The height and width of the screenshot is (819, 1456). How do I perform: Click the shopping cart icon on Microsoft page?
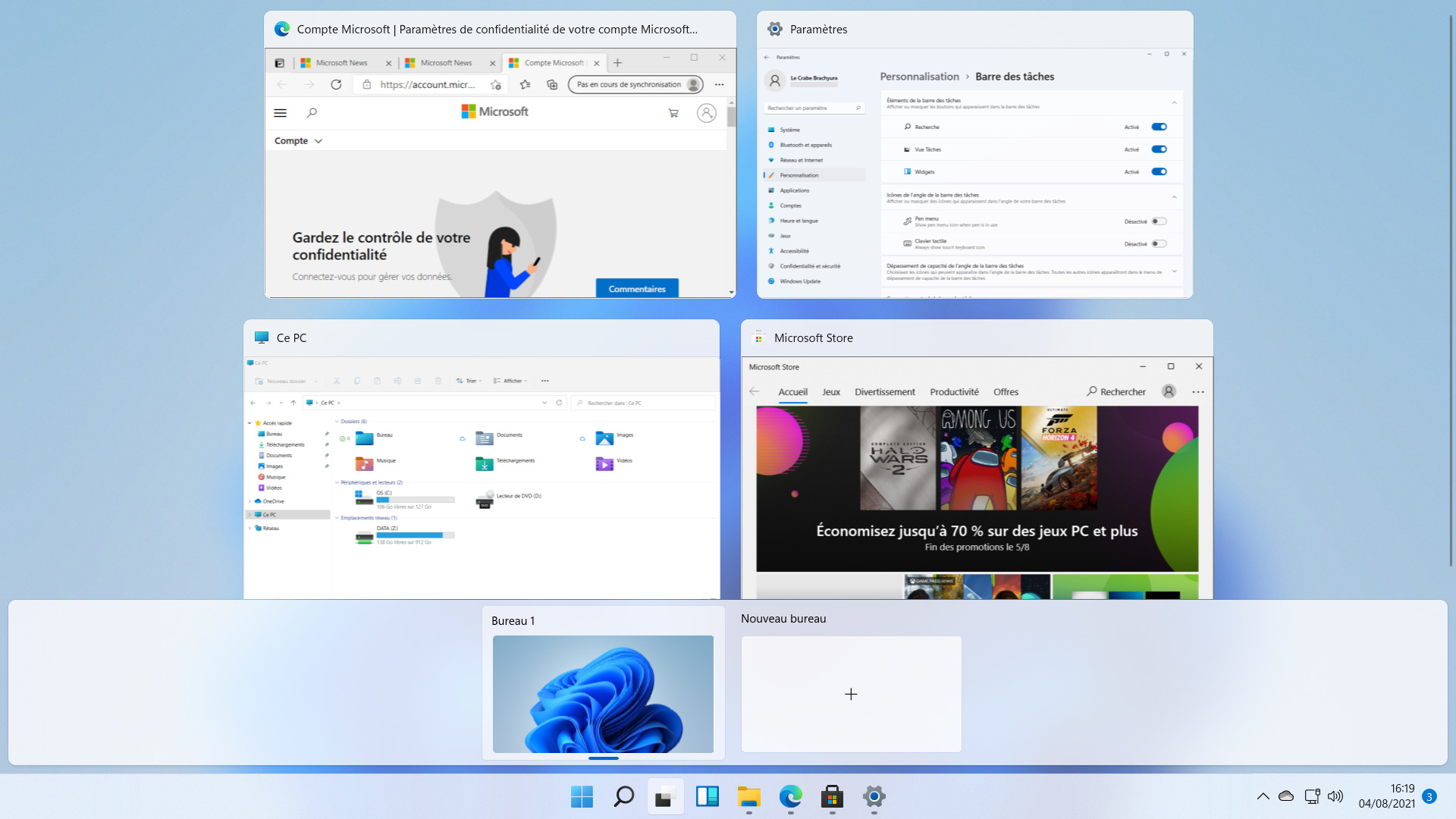pyautogui.click(x=673, y=113)
